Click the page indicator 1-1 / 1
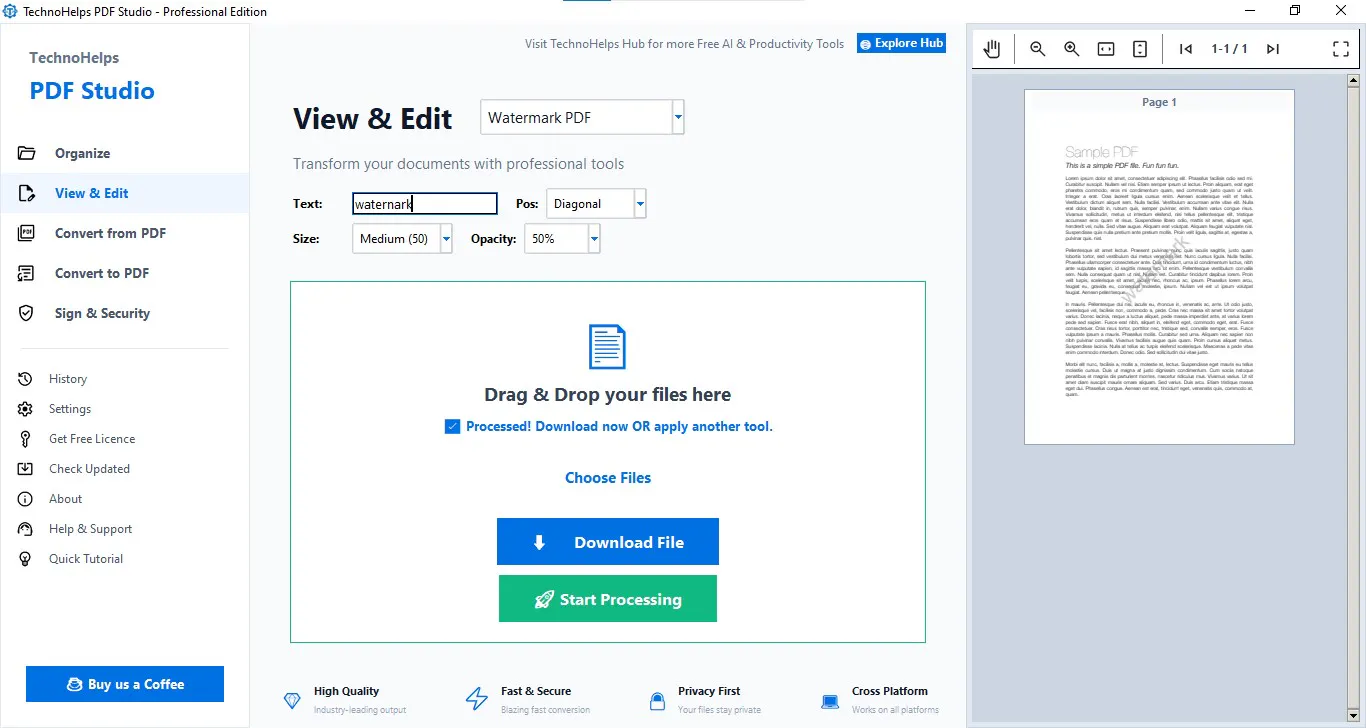 pyautogui.click(x=1229, y=49)
